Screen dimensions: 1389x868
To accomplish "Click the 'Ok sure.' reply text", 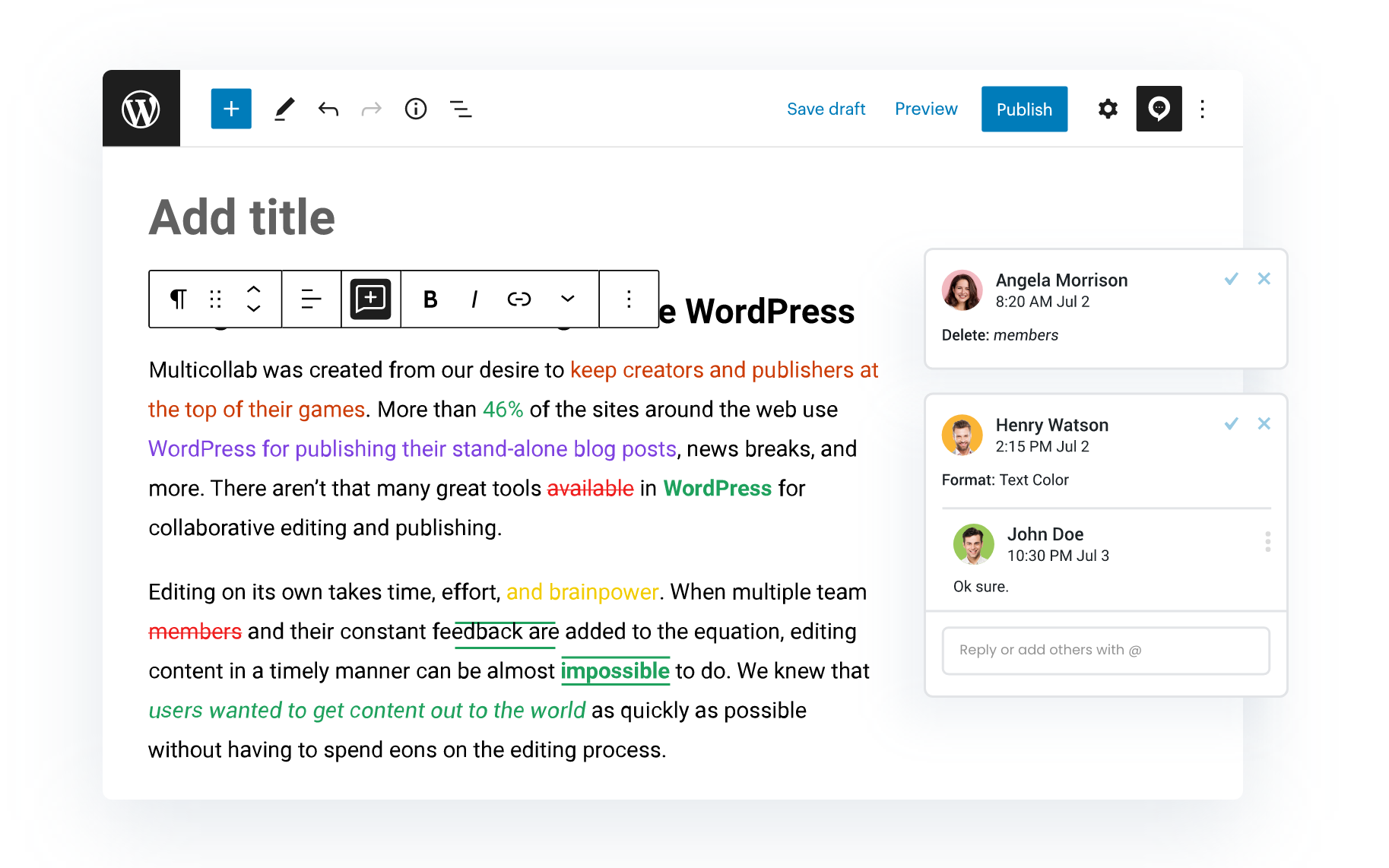I will [981, 587].
